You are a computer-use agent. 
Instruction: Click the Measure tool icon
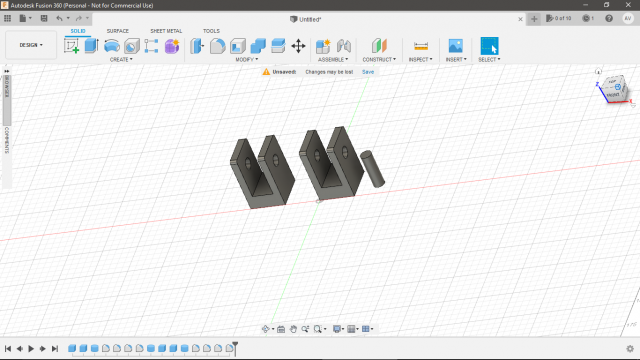point(421,46)
